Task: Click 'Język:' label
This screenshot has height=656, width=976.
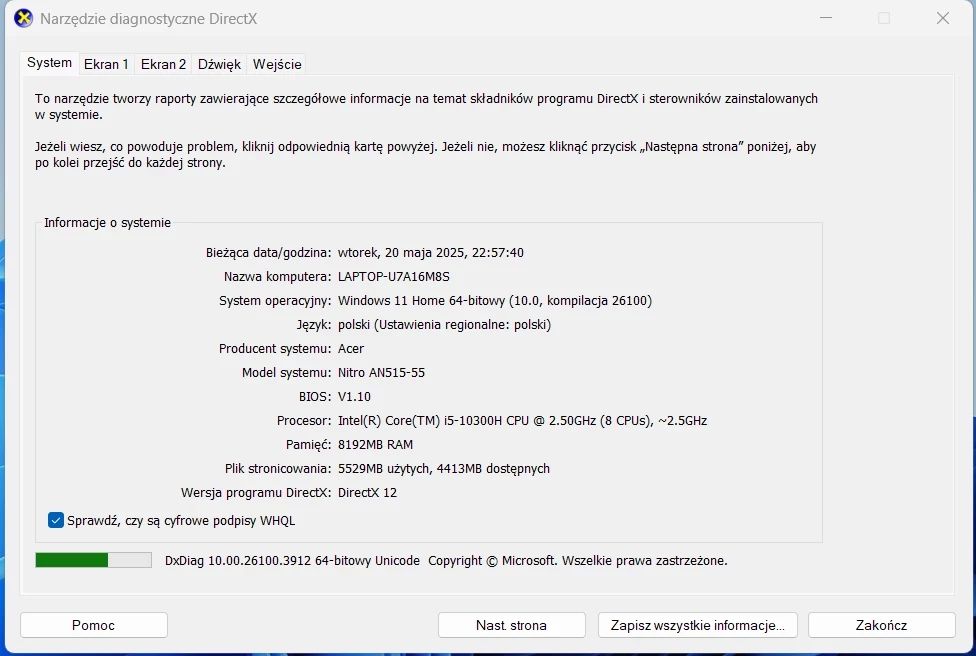Action: pyautogui.click(x=314, y=324)
